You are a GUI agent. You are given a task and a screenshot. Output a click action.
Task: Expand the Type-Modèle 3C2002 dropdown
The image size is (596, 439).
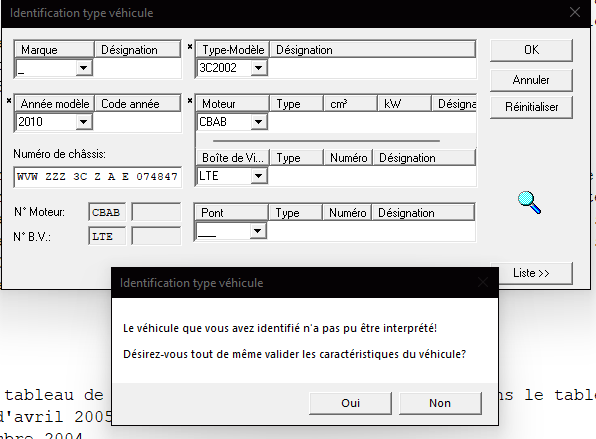point(258,68)
